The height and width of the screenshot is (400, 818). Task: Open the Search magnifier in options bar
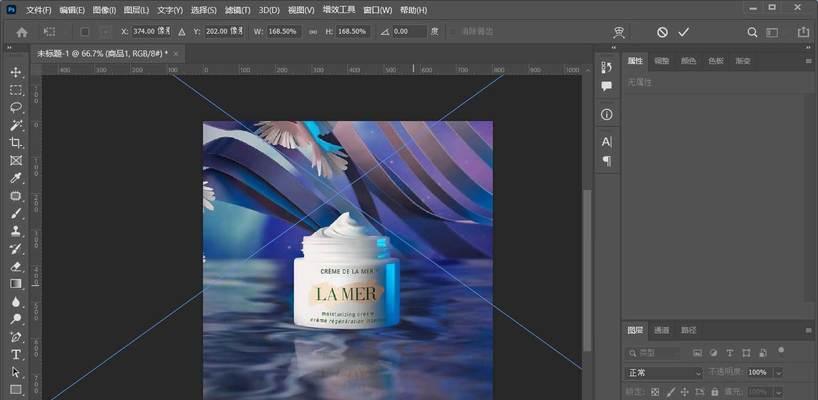tap(752, 32)
